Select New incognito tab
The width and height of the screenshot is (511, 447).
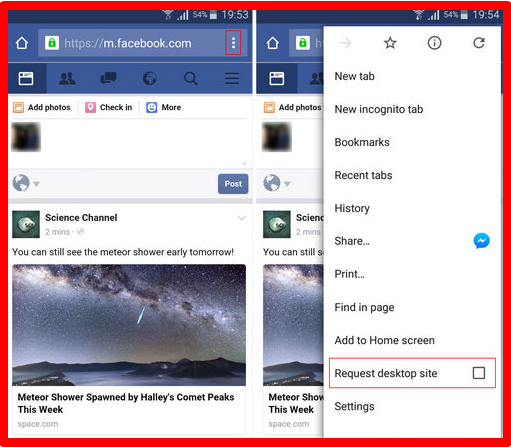pyautogui.click(x=412, y=109)
